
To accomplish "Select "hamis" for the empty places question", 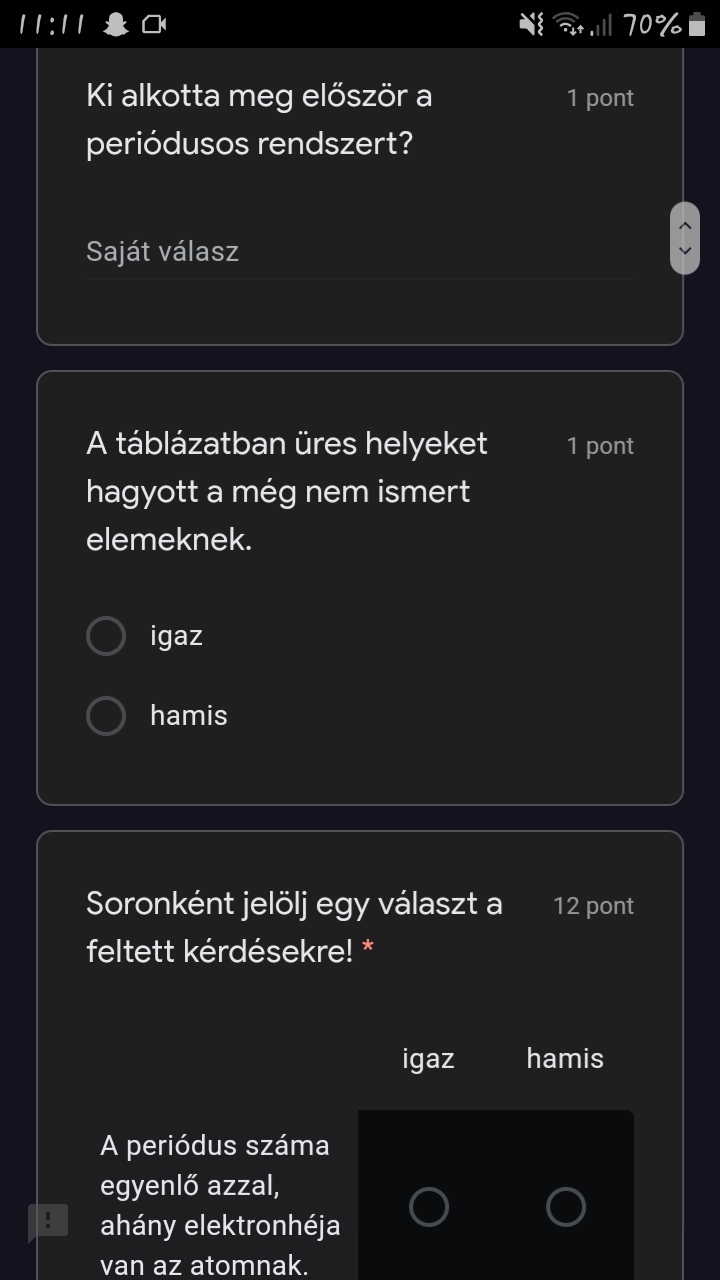I will tap(106, 716).
